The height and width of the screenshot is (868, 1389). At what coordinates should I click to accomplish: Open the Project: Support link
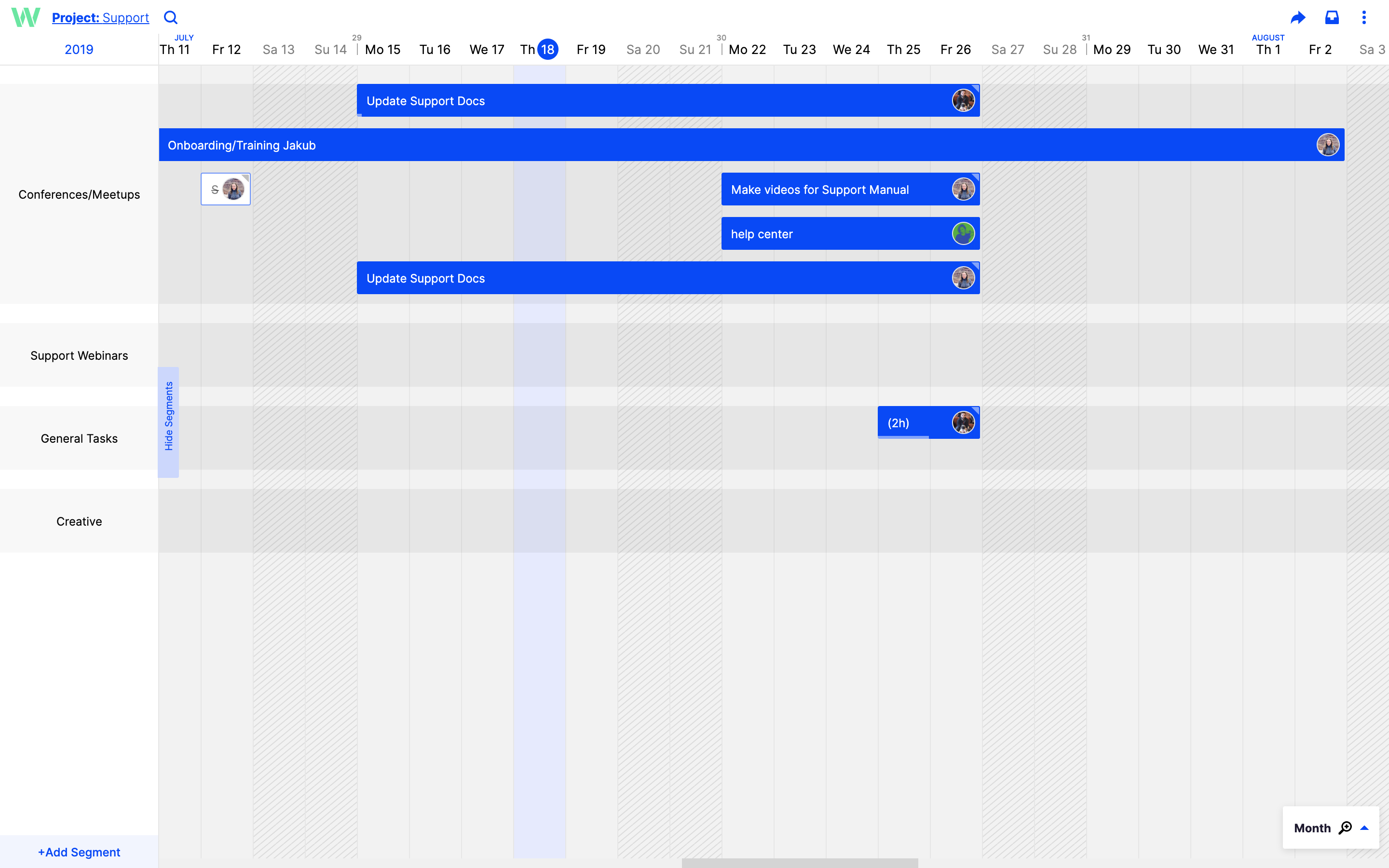(x=100, y=18)
